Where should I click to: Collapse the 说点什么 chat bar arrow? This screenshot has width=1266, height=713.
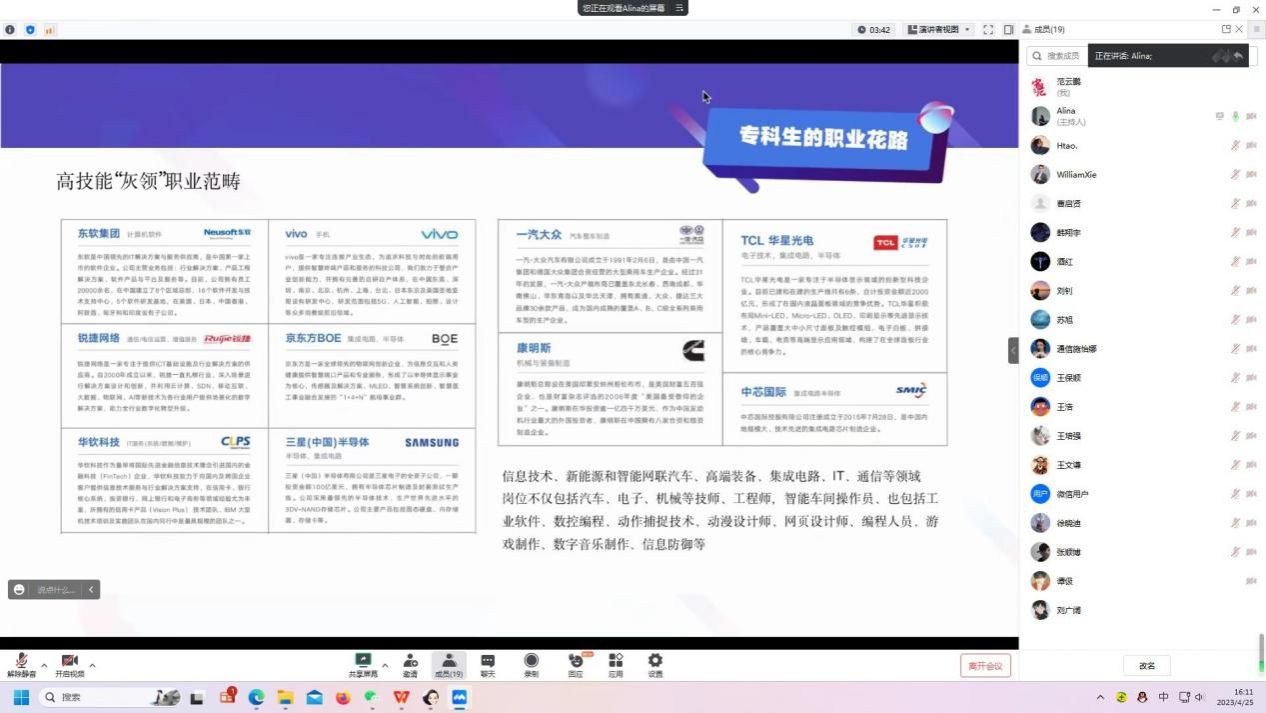tap(91, 590)
